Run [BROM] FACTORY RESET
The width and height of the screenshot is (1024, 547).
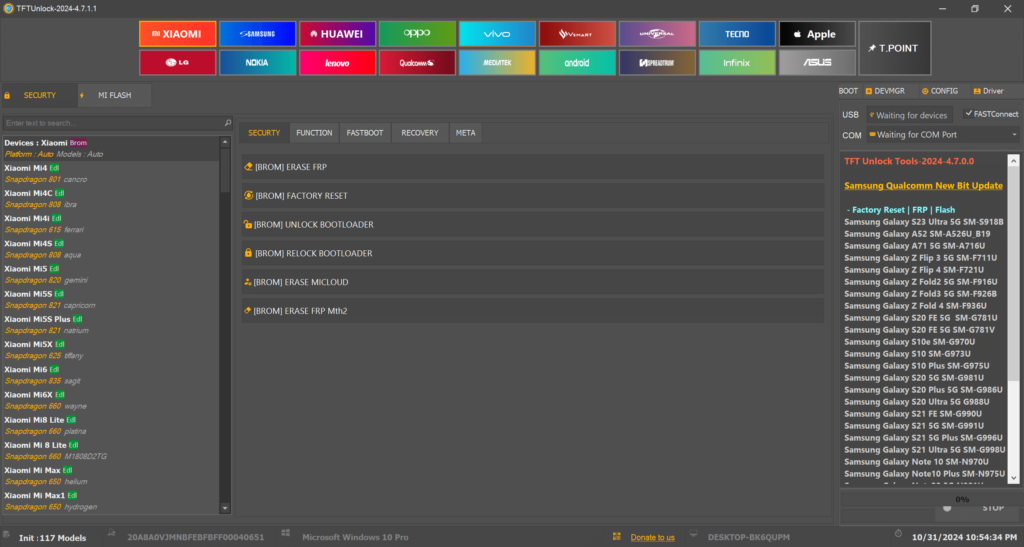click(532, 196)
